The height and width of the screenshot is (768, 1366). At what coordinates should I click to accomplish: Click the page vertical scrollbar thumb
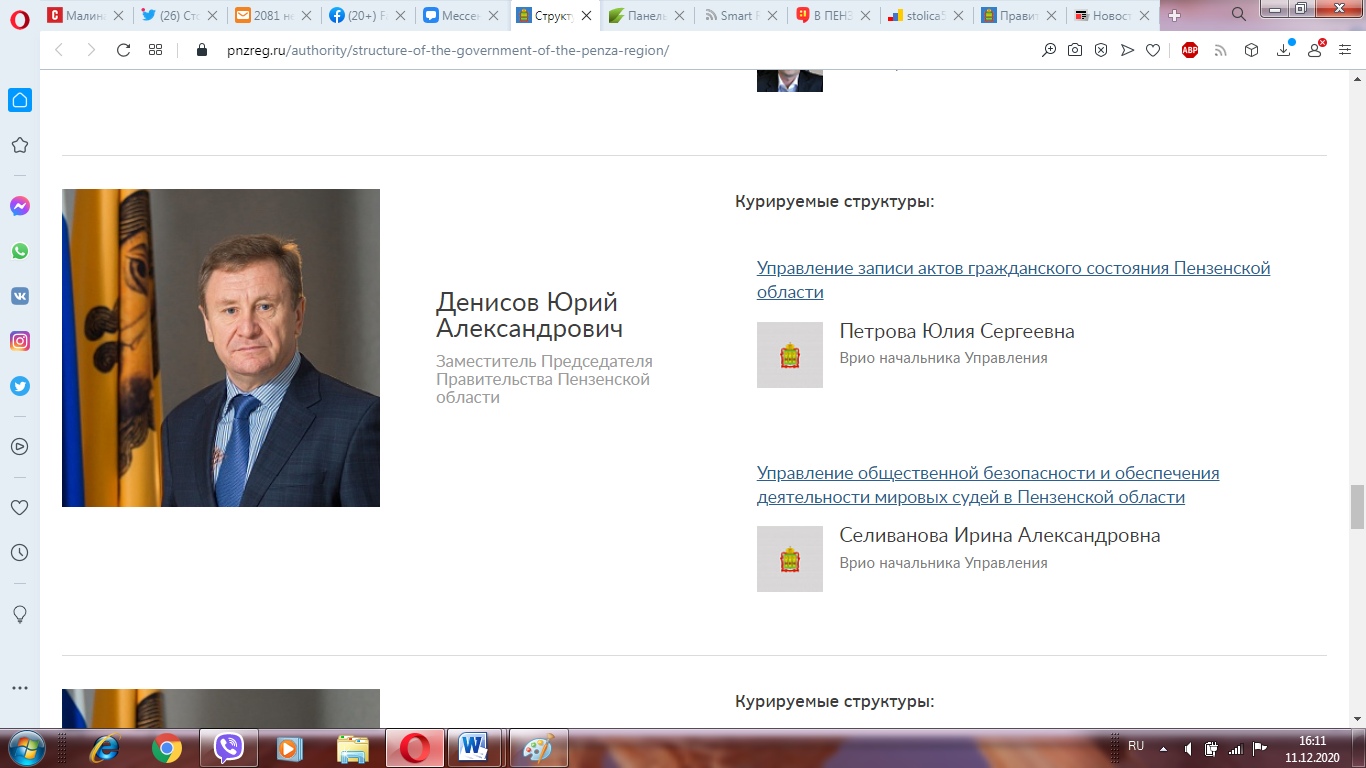tap(1357, 506)
